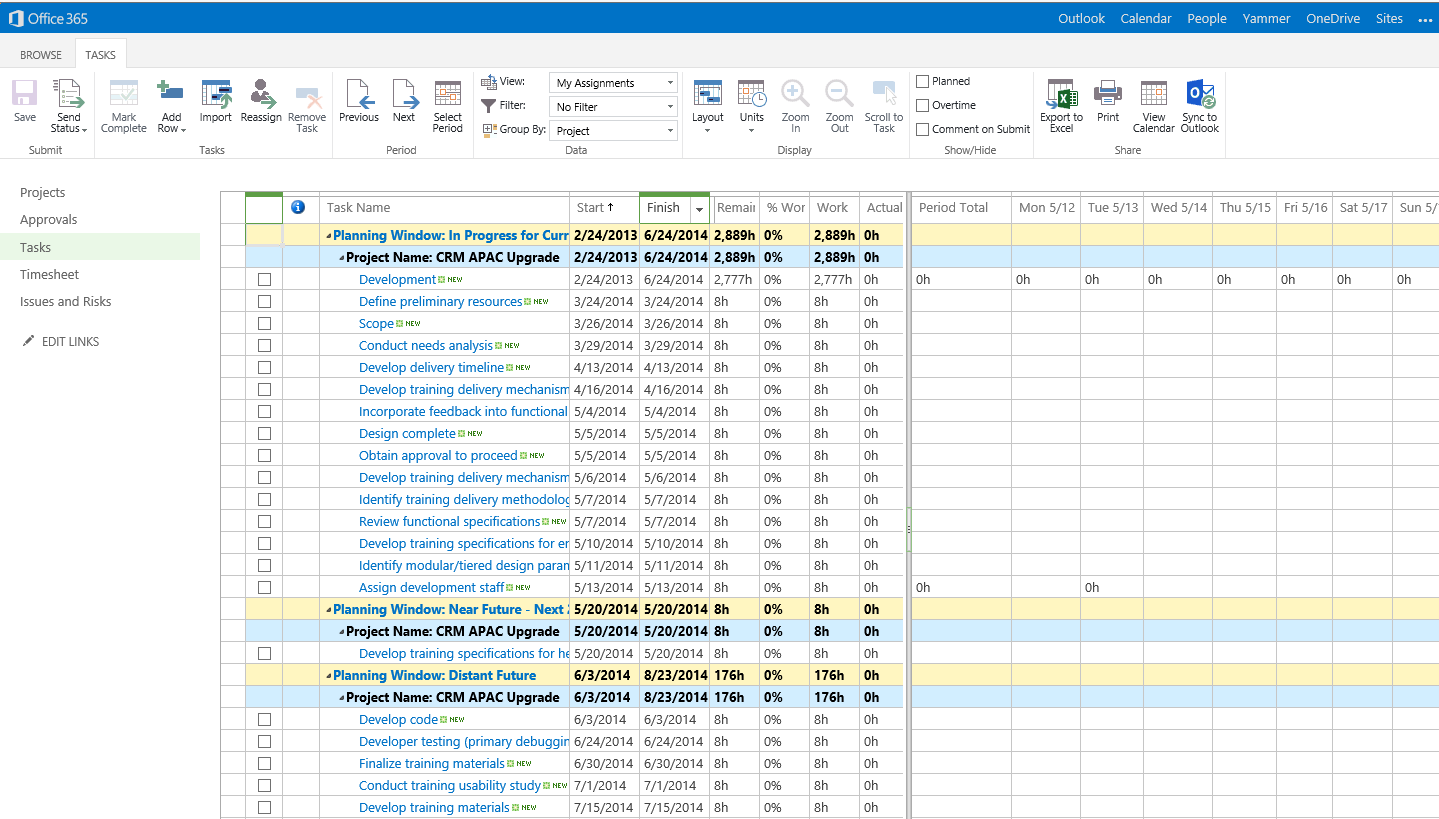Open View Calendar from the ribbon
1439x819 pixels.
click(1153, 96)
